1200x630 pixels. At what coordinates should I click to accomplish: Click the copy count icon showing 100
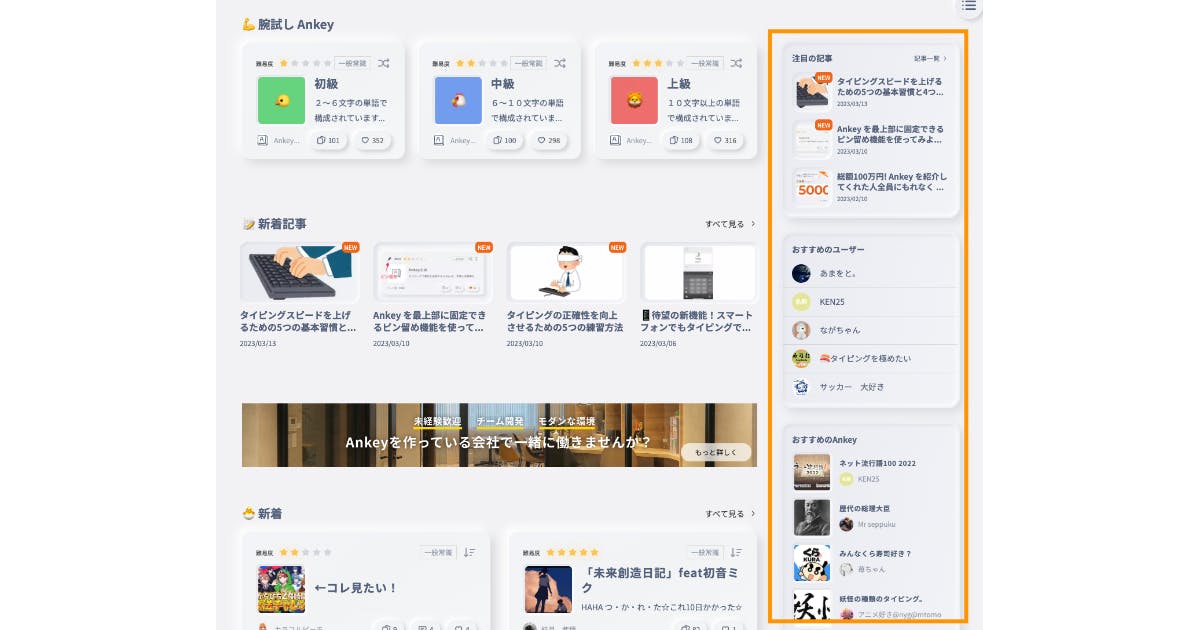(504, 140)
